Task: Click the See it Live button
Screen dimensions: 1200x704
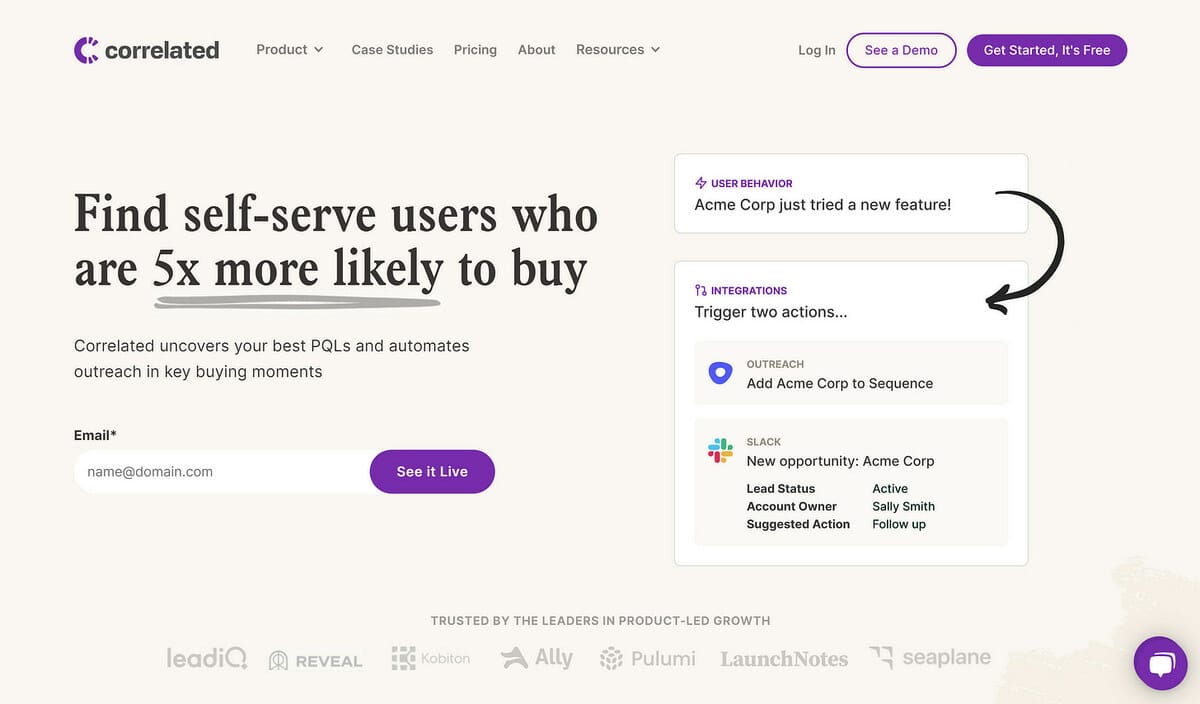Action: tap(432, 472)
